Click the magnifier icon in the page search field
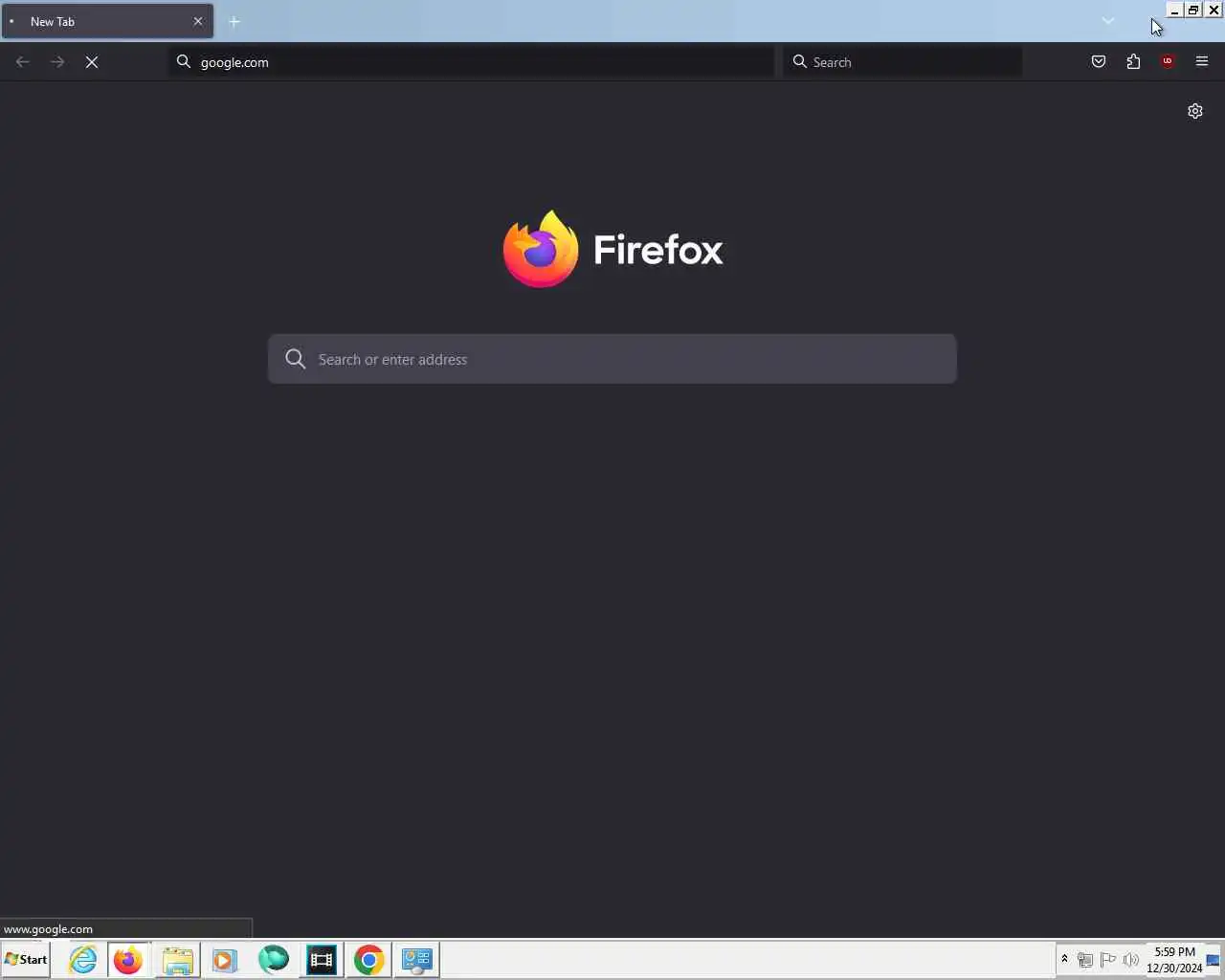 [296, 359]
